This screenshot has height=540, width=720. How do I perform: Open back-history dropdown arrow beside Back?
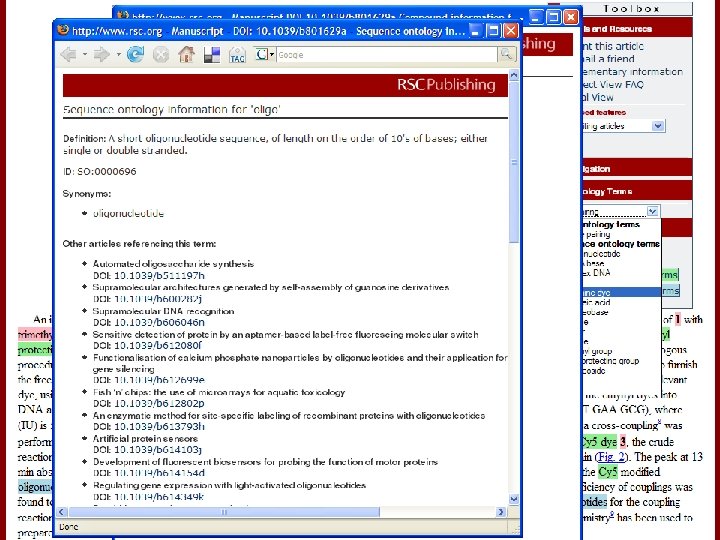point(85,55)
